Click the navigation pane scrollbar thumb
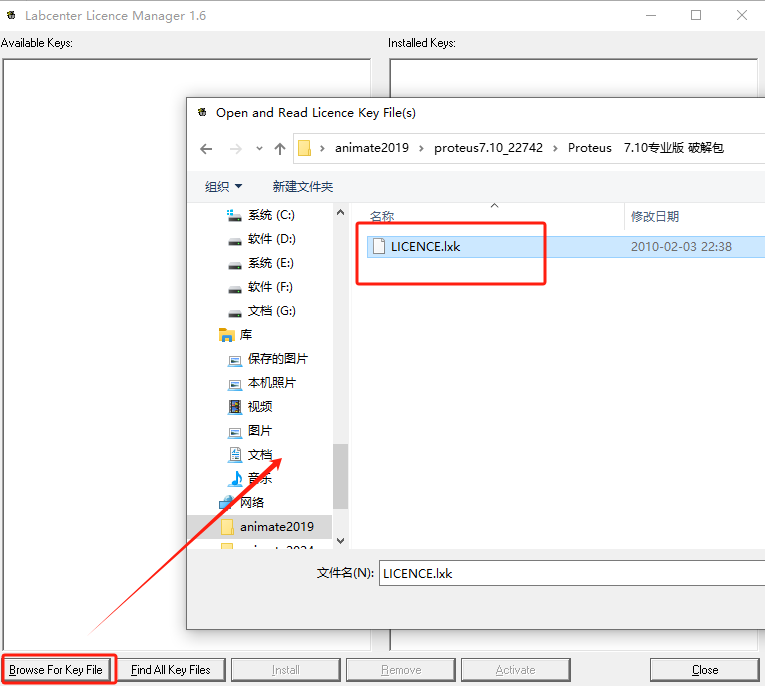 (x=341, y=476)
